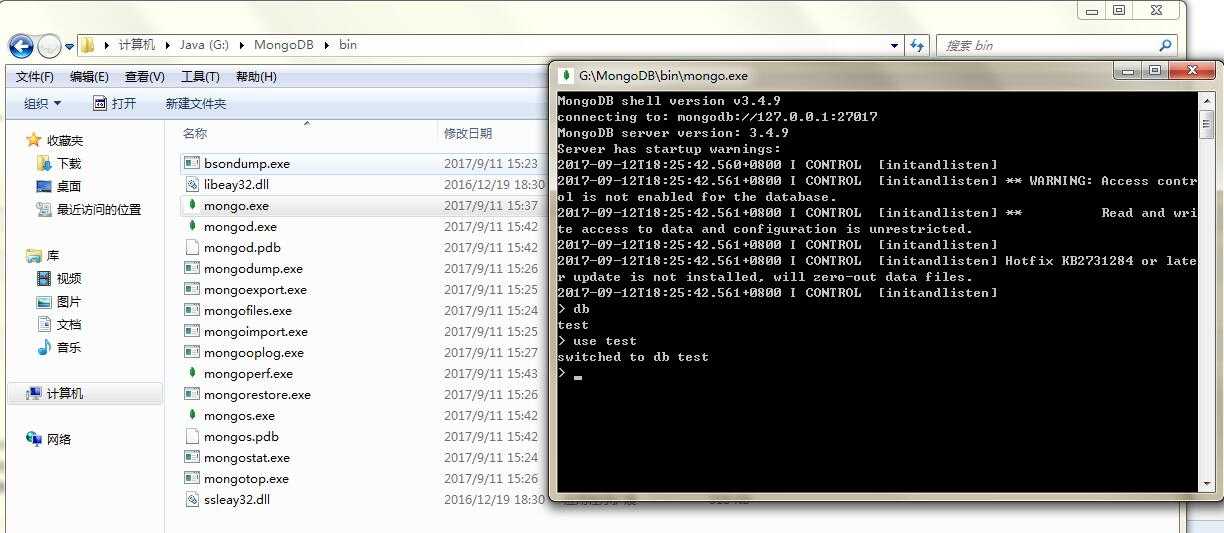
Task: Open 桌面 in navigation pane
Action: tap(69, 186)
